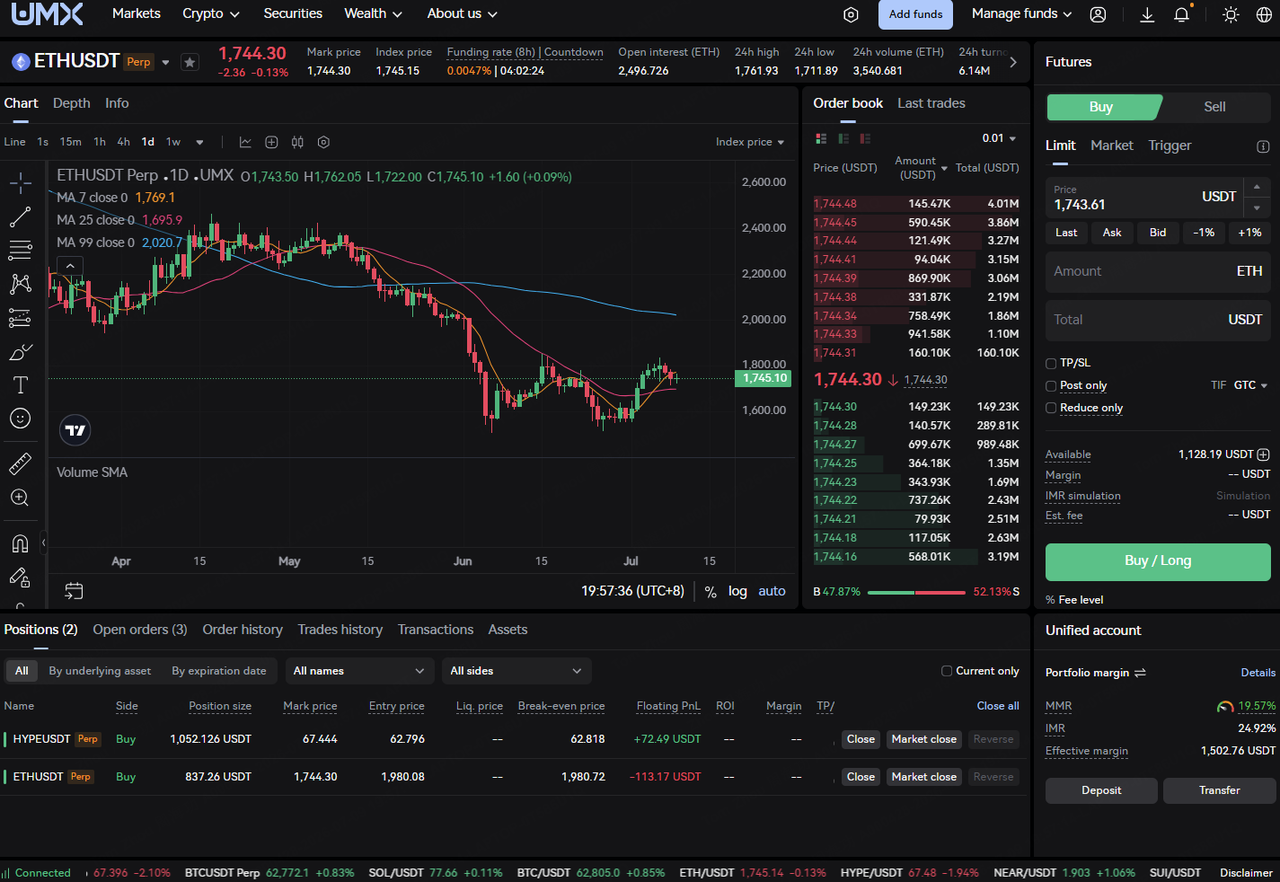1280x882 pixels.
Task: Tick the Reduce only checkbox
Action: pyautogui.click(x=1051, y=408)
